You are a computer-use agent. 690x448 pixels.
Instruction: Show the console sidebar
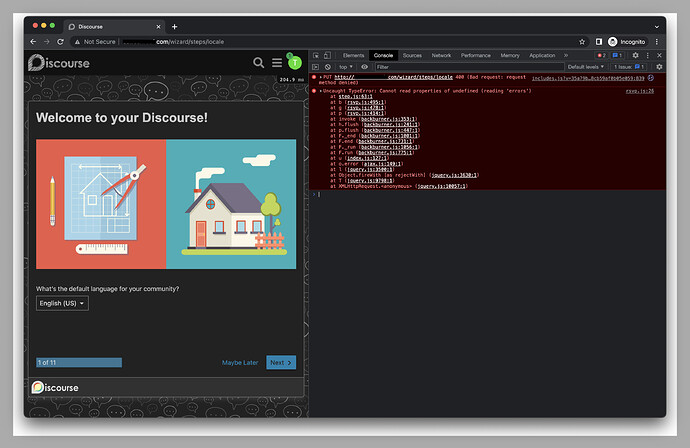tap(316, 67)
